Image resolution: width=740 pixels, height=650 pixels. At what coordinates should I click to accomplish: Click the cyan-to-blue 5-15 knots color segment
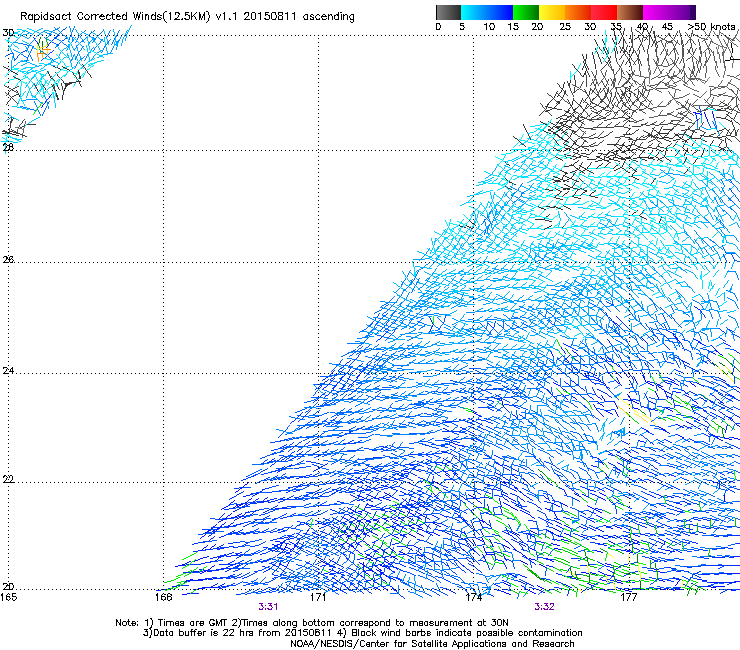[x=487, y=12]
